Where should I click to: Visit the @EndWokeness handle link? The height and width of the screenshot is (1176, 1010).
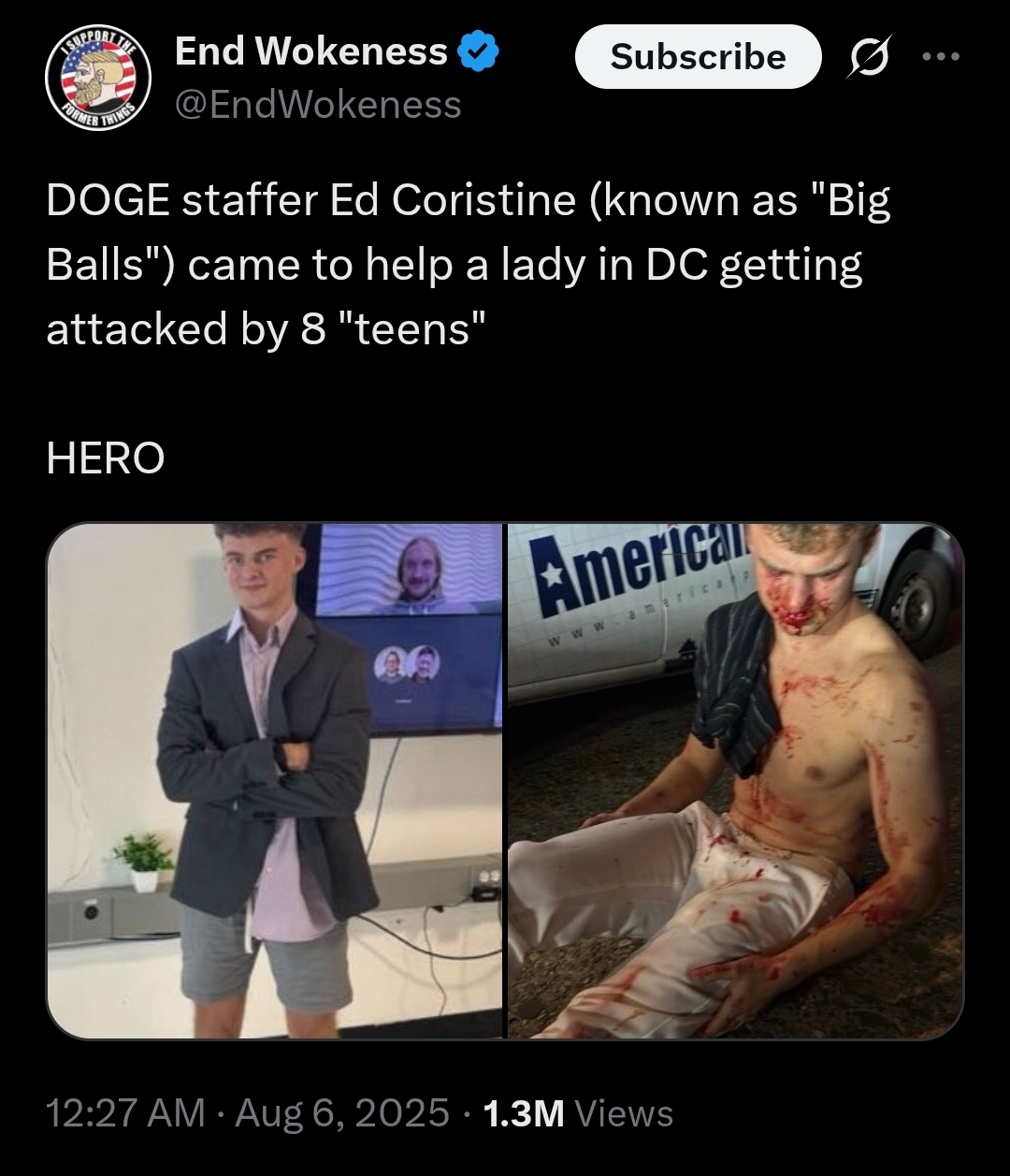(318, 105)
